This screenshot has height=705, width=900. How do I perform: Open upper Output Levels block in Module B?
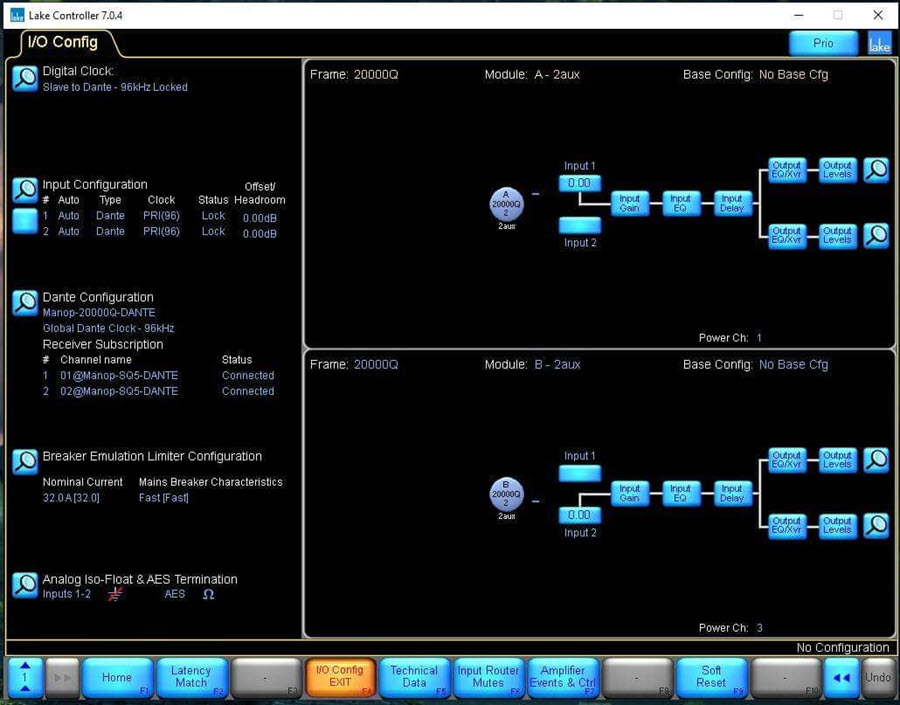click(x=837, y=460)
